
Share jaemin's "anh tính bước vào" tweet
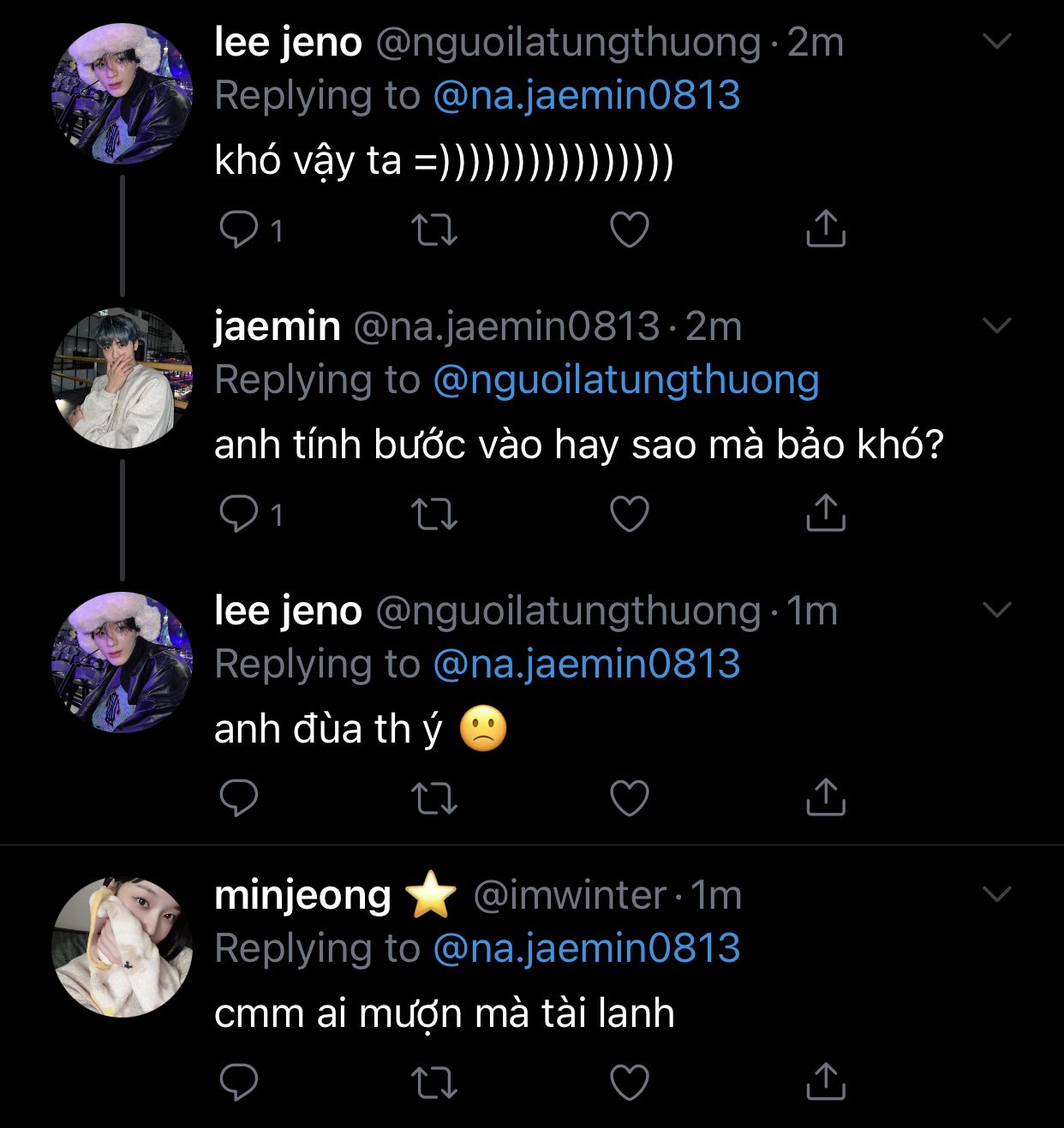point(826,513)
